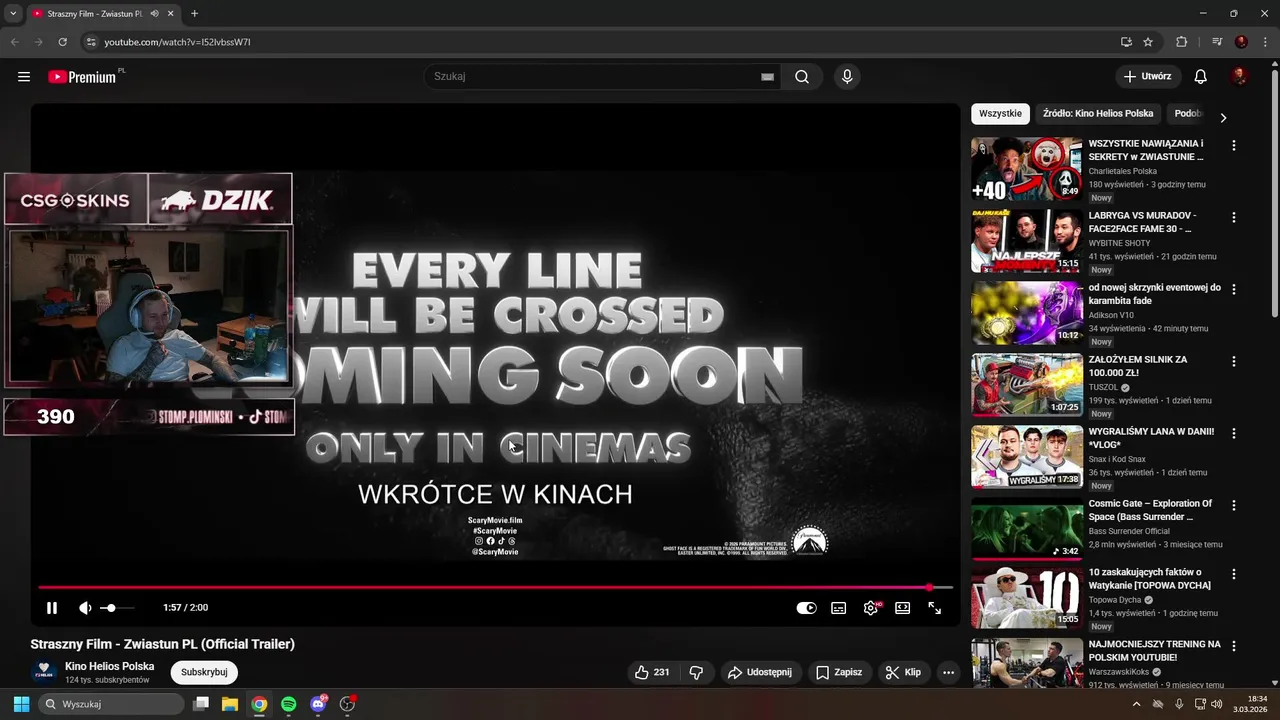Open the account avatar menu
Image resolution: width=1280 pixels, height=720 pixels.
[1239, 77]
